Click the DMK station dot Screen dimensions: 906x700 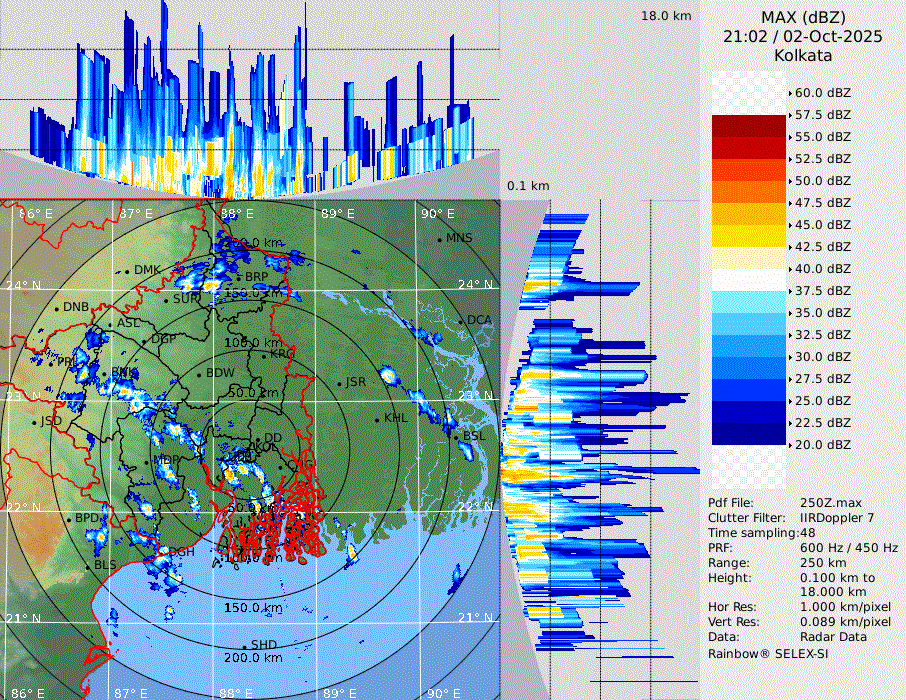[128, 271]
